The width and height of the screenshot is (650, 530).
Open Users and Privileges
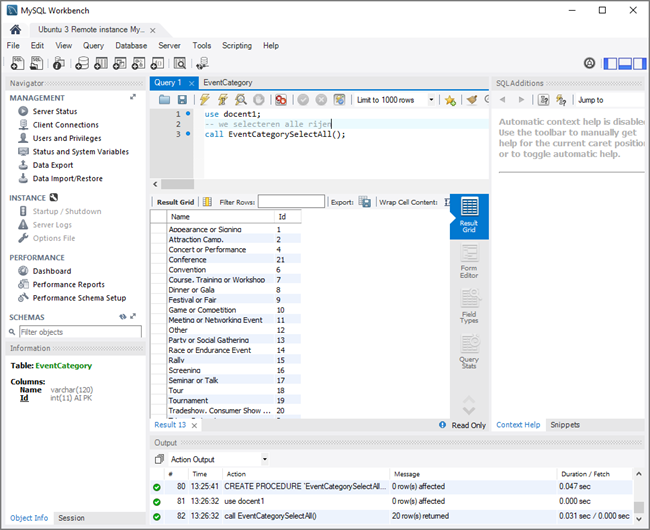pyautogui.click(x=67, y=138)
